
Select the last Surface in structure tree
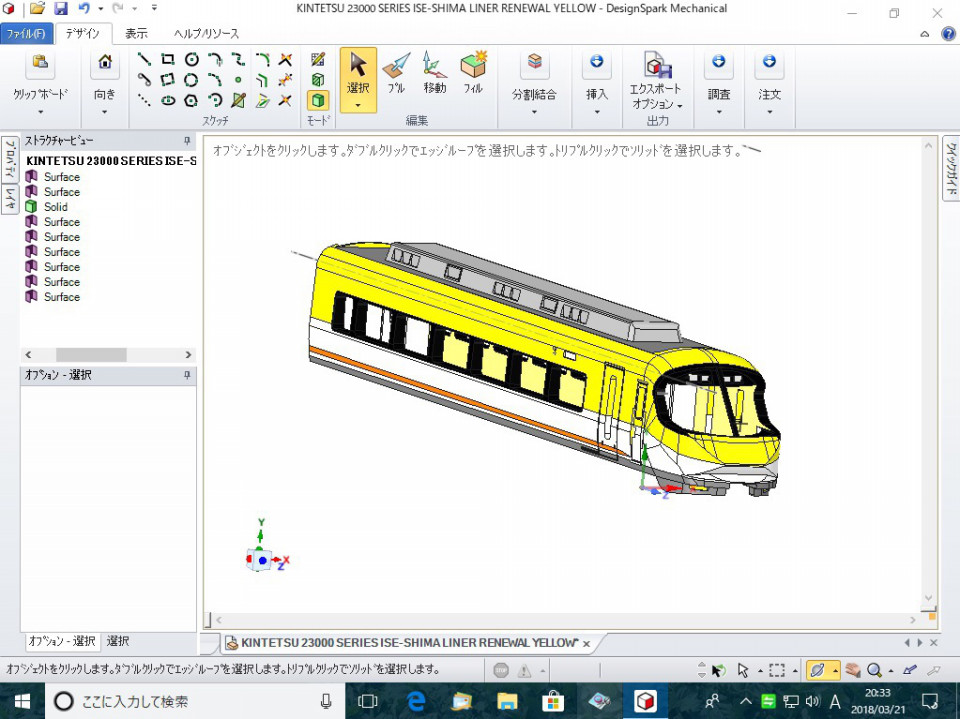pos(61,297)
